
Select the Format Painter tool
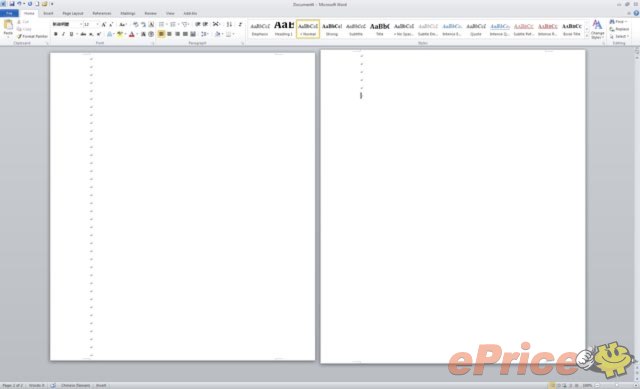pos(32,36)
